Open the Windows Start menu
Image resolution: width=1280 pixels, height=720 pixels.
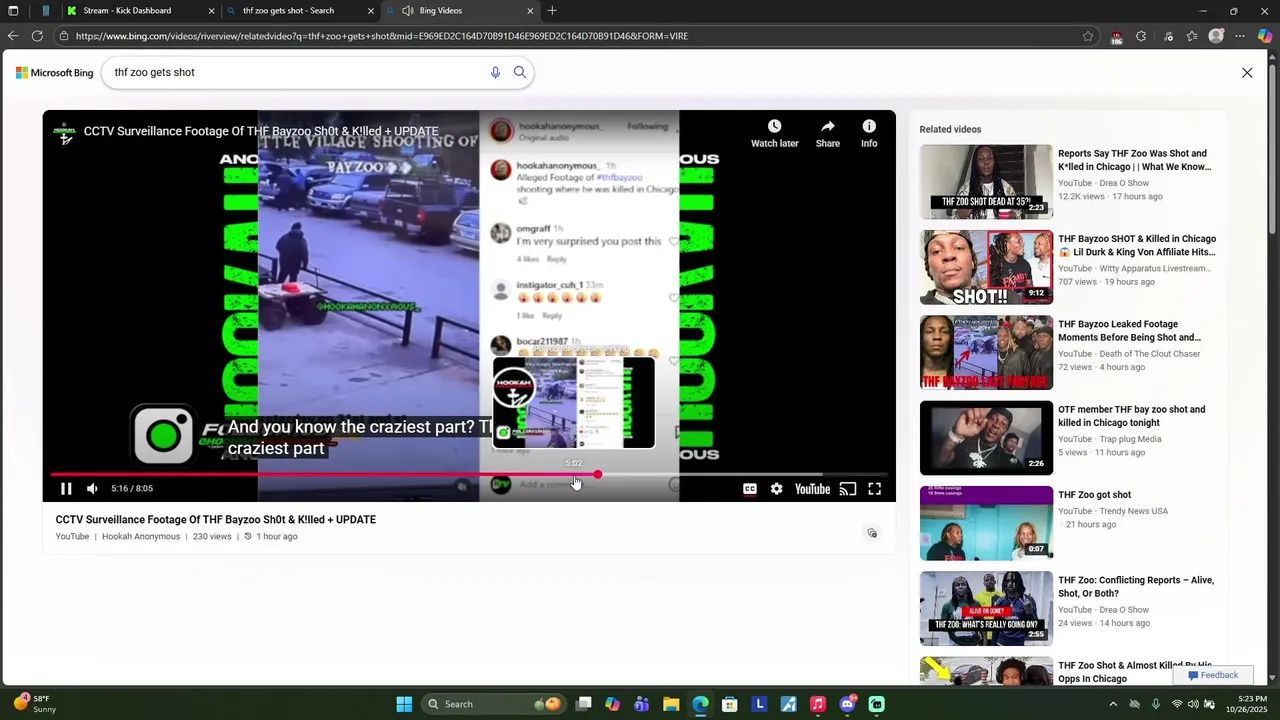coord(404,704)
